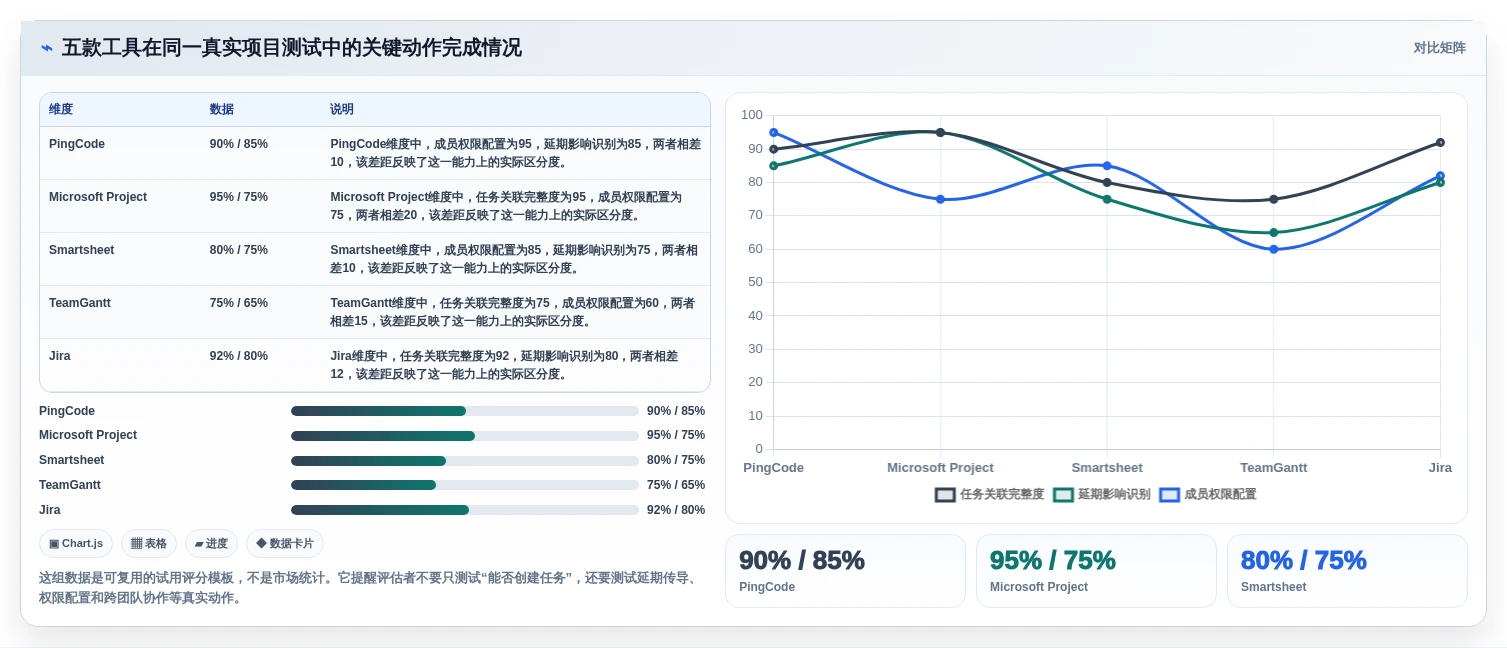This screenshot has width=1507, height=648.
Task: Click PingCode progress bar
Action: [465, 411]
